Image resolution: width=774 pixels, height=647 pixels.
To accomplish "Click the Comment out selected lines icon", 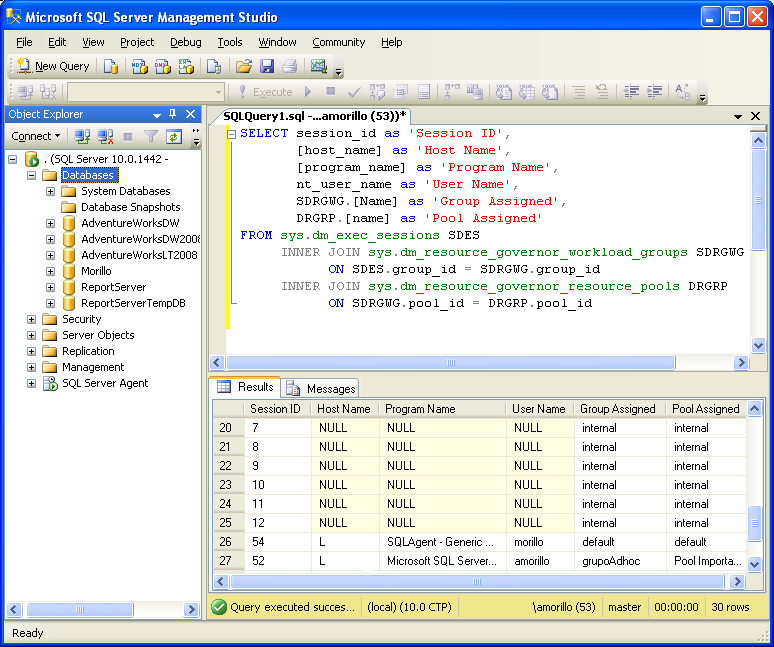I will [x=579, y=92].
